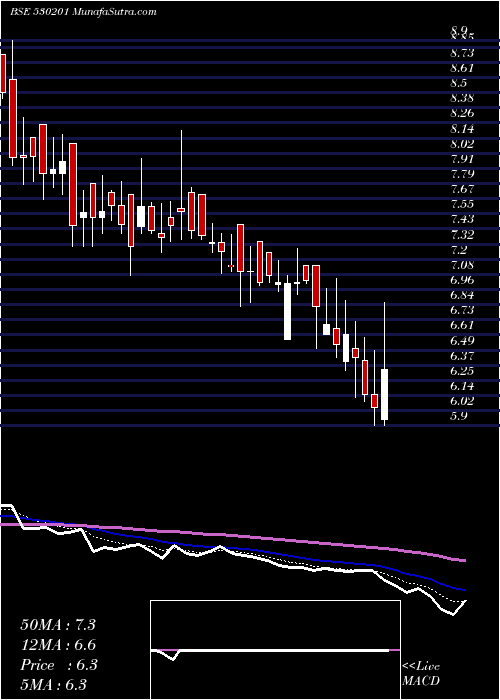The height and width of the screenshot is (700, 500).
Task: Click the 7.55 price axis label
Action: tap(462, 204)
